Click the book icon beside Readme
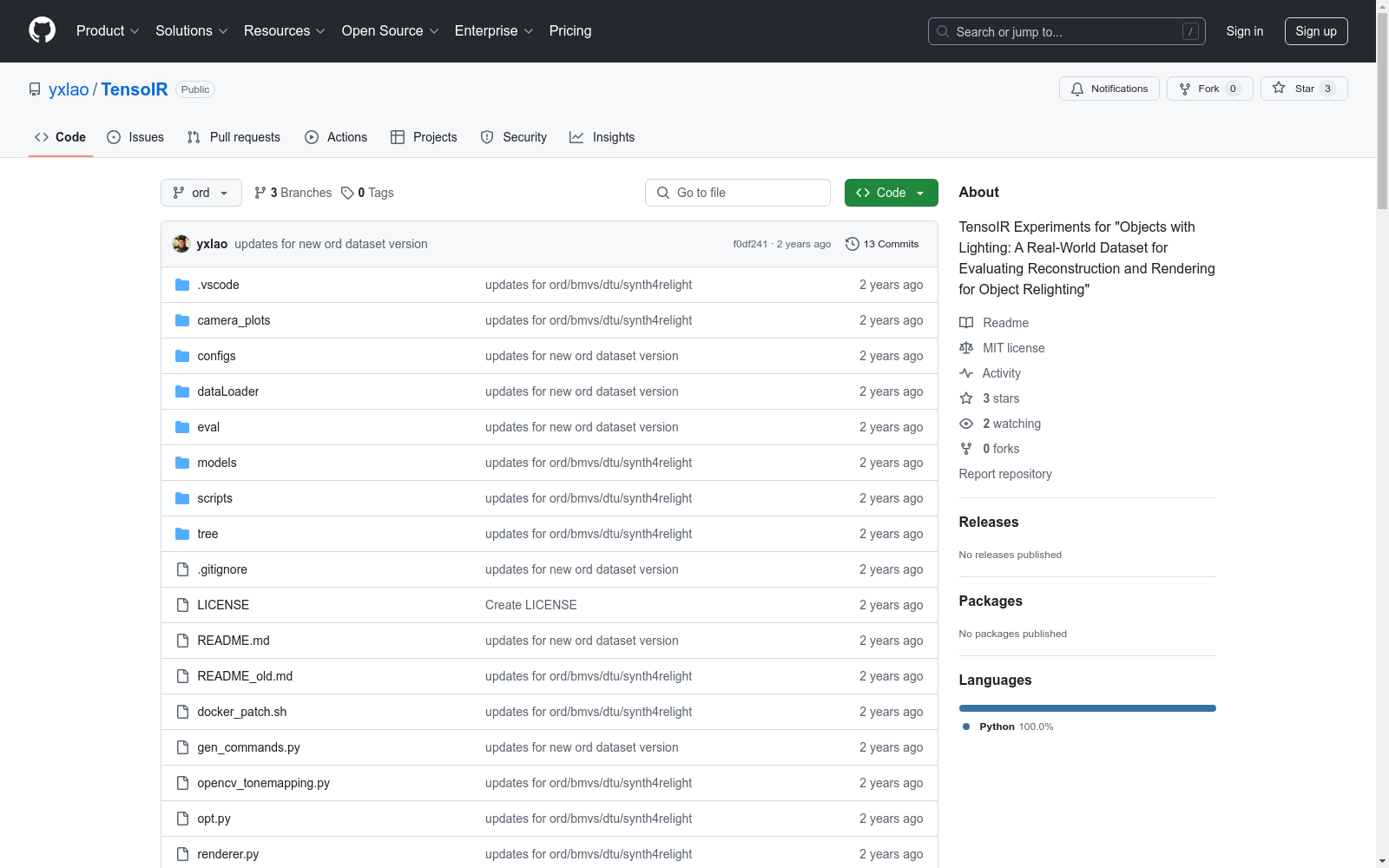Viewport: 1389px width, 868px height. tap(966, 323)
